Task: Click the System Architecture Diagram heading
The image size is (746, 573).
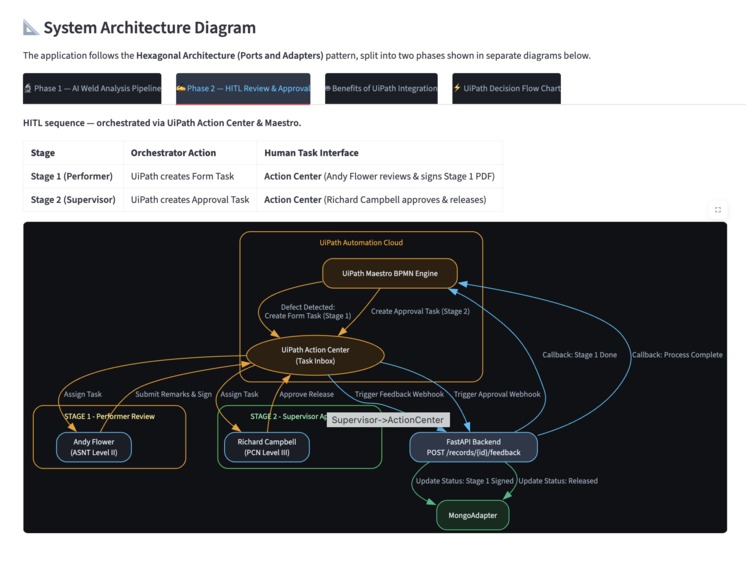Action: click(150, 28)
